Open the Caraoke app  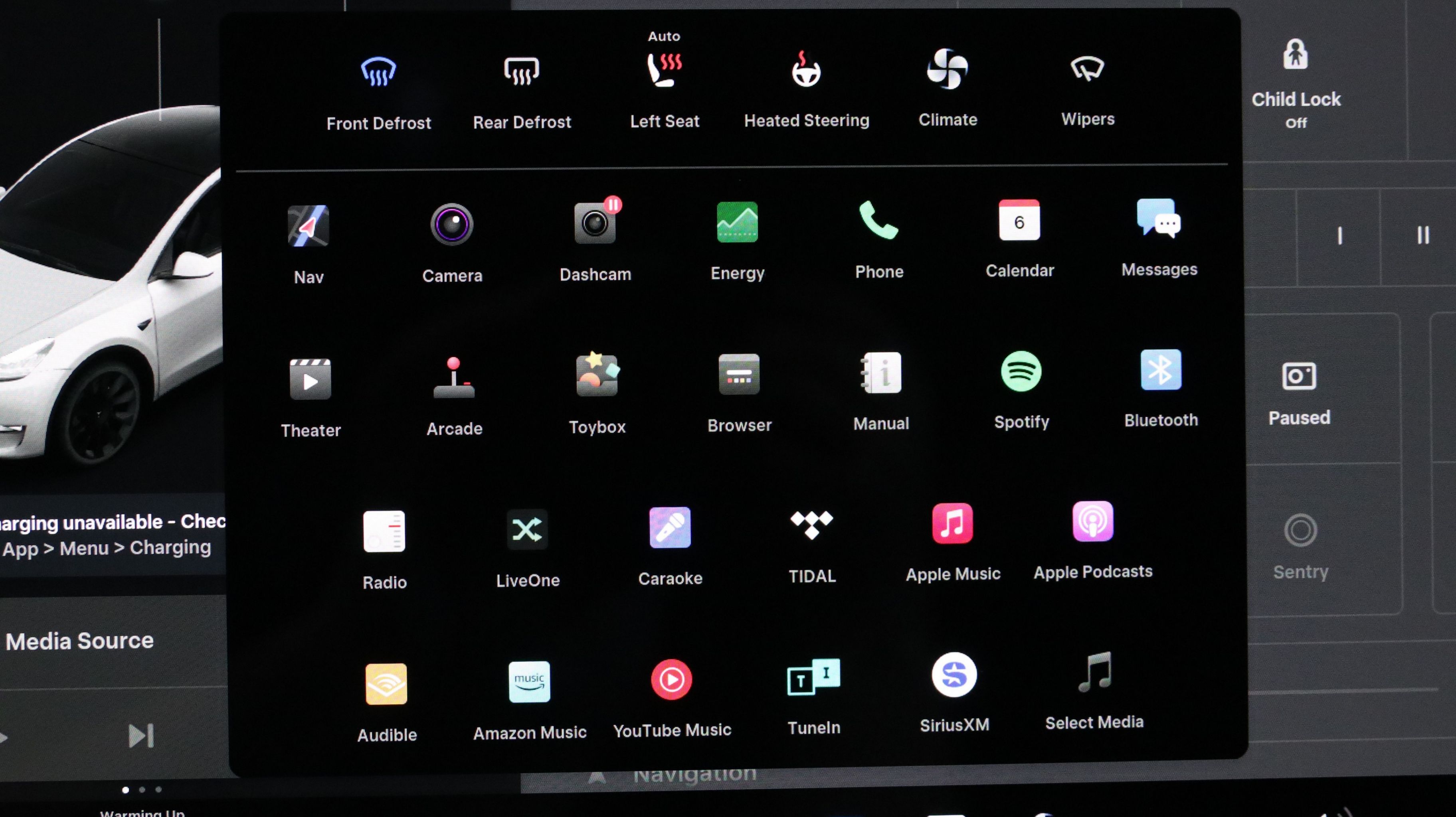tap(670, 528)
